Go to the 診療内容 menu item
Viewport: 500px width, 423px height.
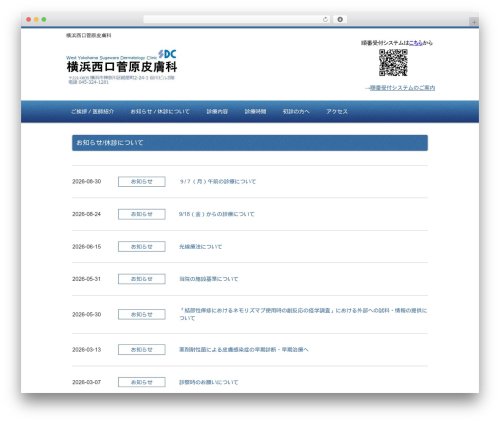click(x=217, y=111)
